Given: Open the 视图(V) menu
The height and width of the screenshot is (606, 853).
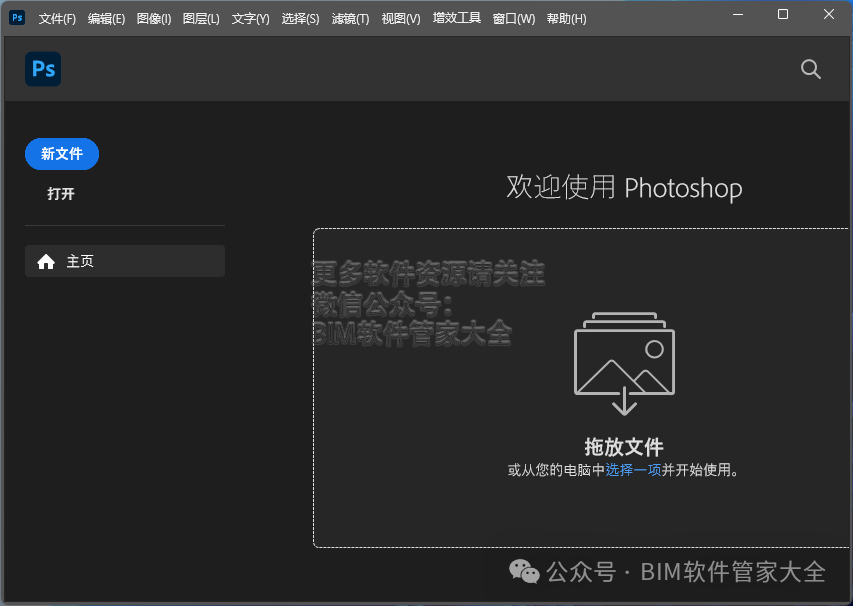Looking at the screenshot, I should (x=401, y=19).
